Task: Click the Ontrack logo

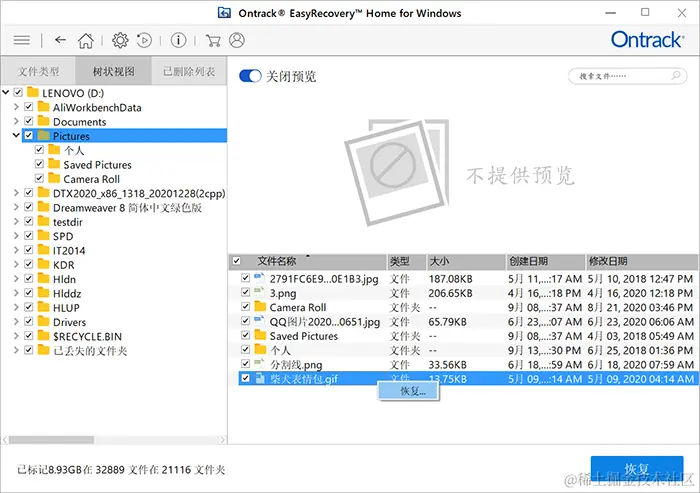Action: click(647, 40)
